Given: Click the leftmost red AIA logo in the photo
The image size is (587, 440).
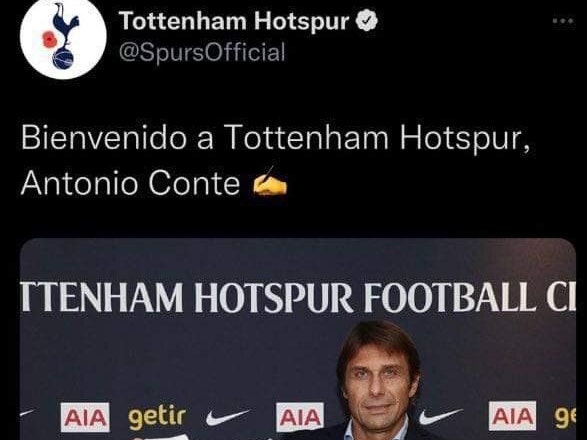Looking at the screenshot, I should coord(85,417).
